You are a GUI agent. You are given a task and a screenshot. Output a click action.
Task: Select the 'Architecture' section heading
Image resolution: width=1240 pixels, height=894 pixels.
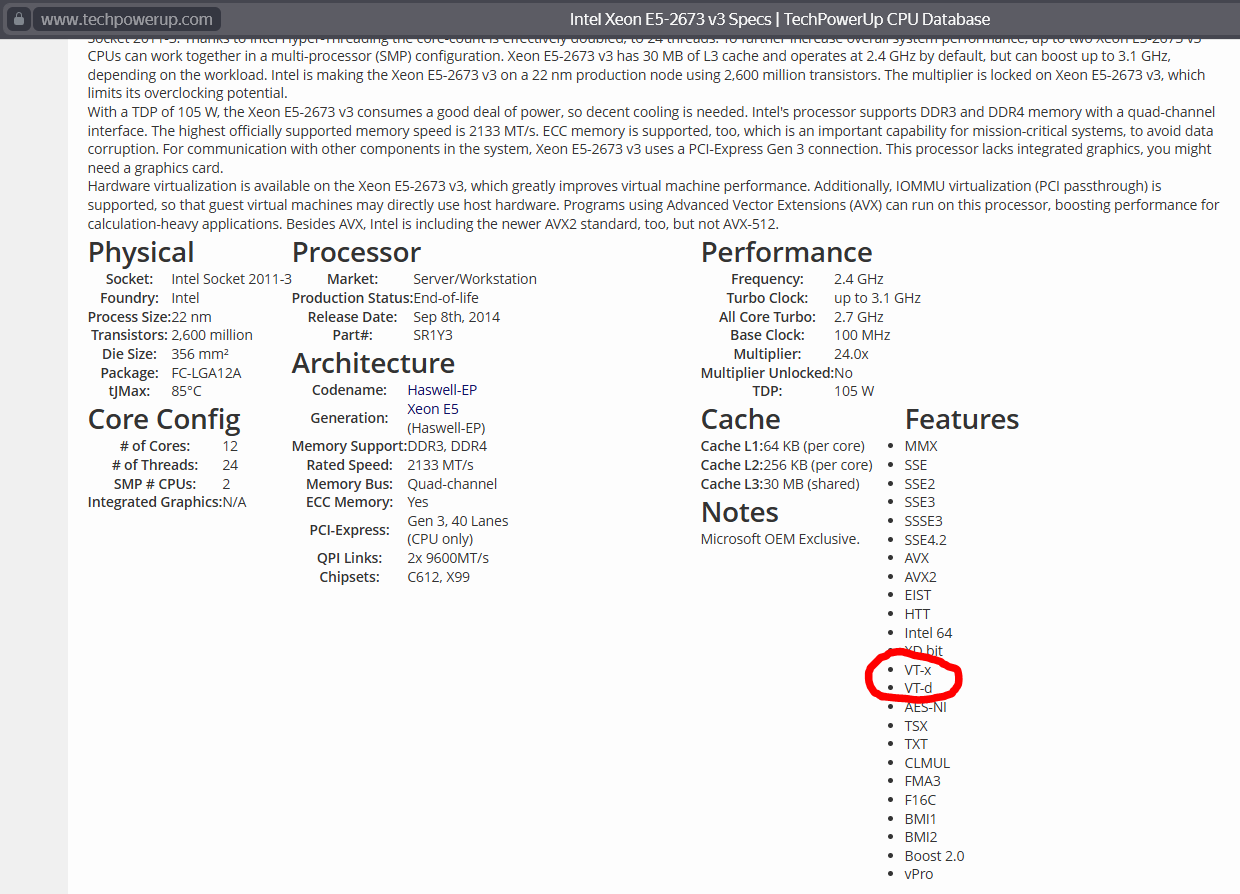(373, 363)
